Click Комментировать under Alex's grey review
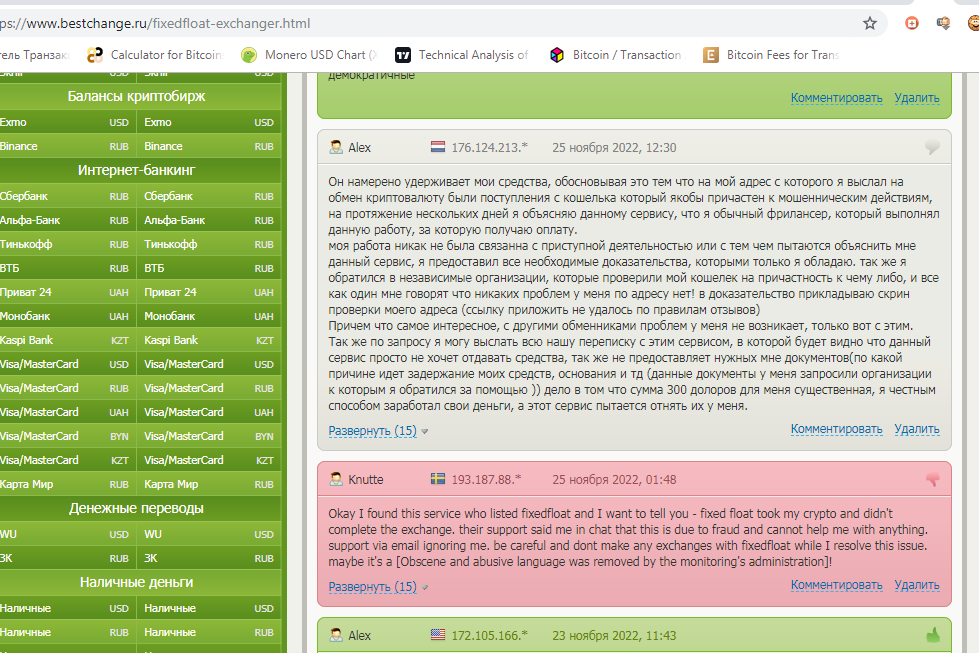The width and height of the screenshot is (979, 653). 837,429
